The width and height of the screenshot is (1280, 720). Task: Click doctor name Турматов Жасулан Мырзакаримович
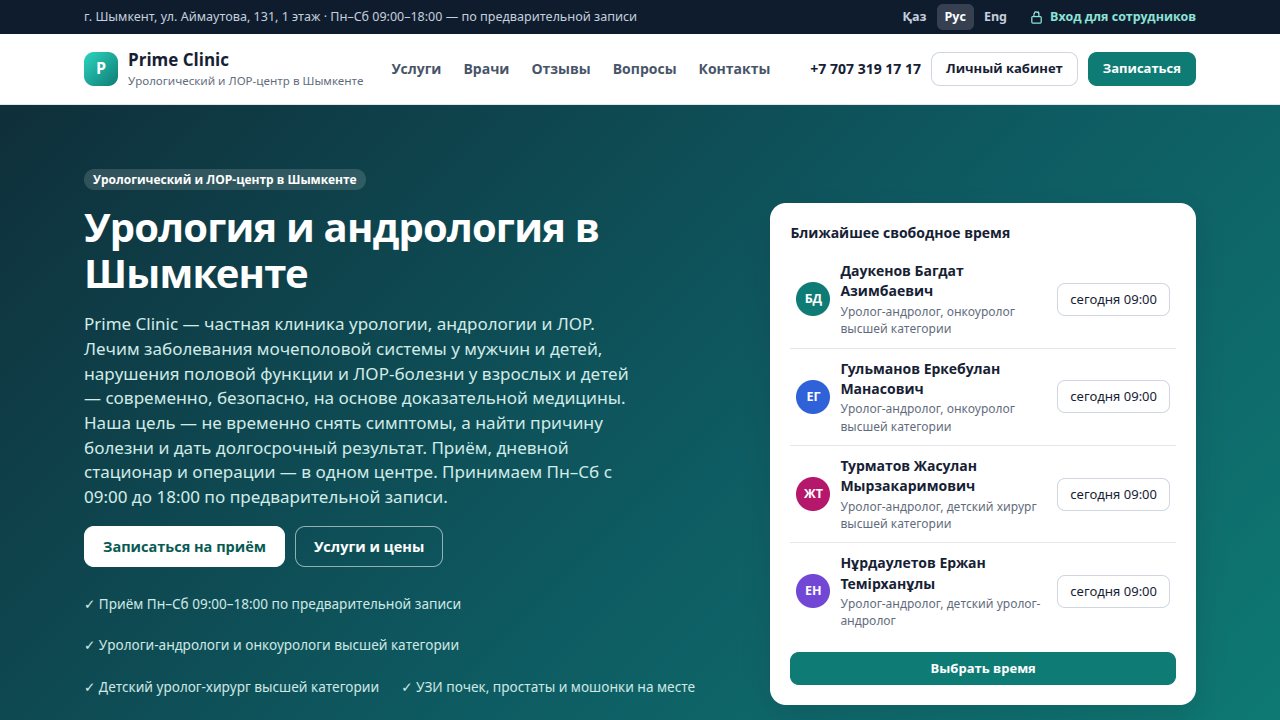pyautogui.click(x=909, y=476)
